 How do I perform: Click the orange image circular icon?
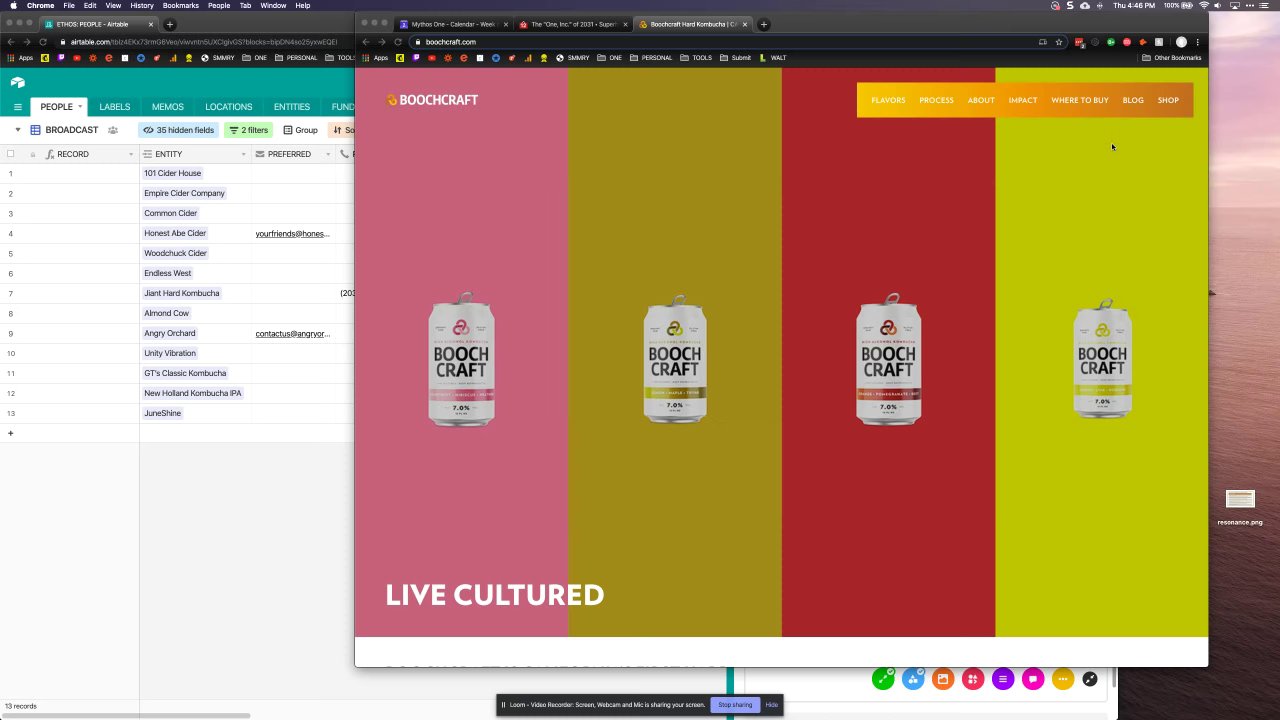click(943, 679)
